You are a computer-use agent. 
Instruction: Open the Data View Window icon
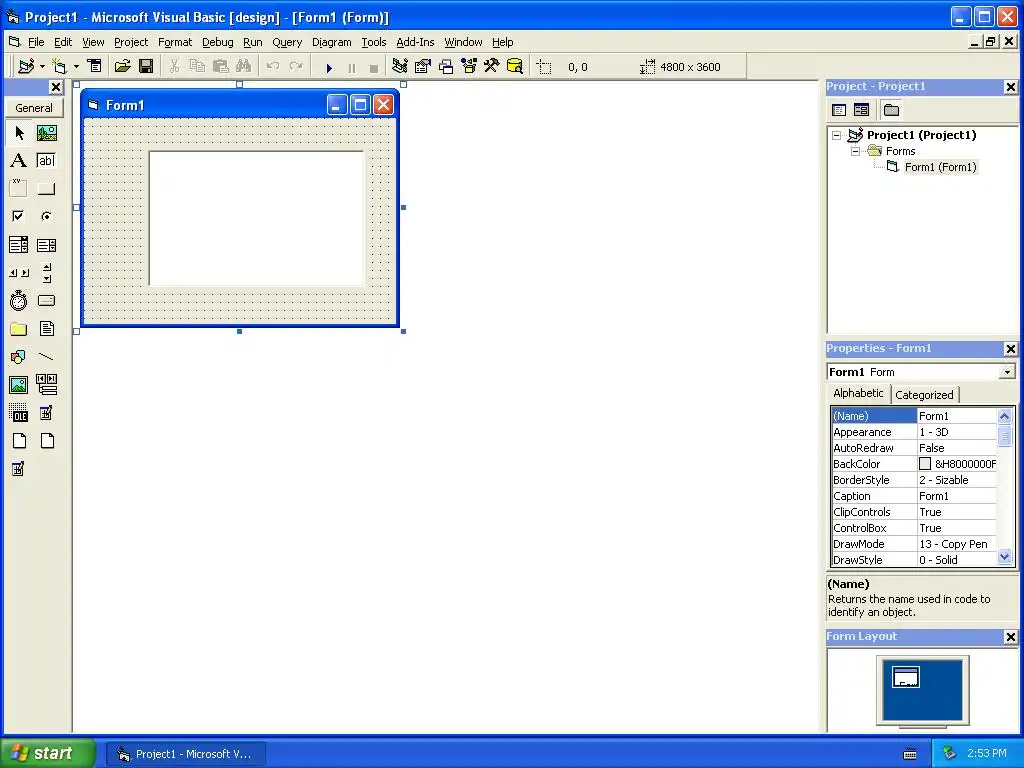point(515,66)
